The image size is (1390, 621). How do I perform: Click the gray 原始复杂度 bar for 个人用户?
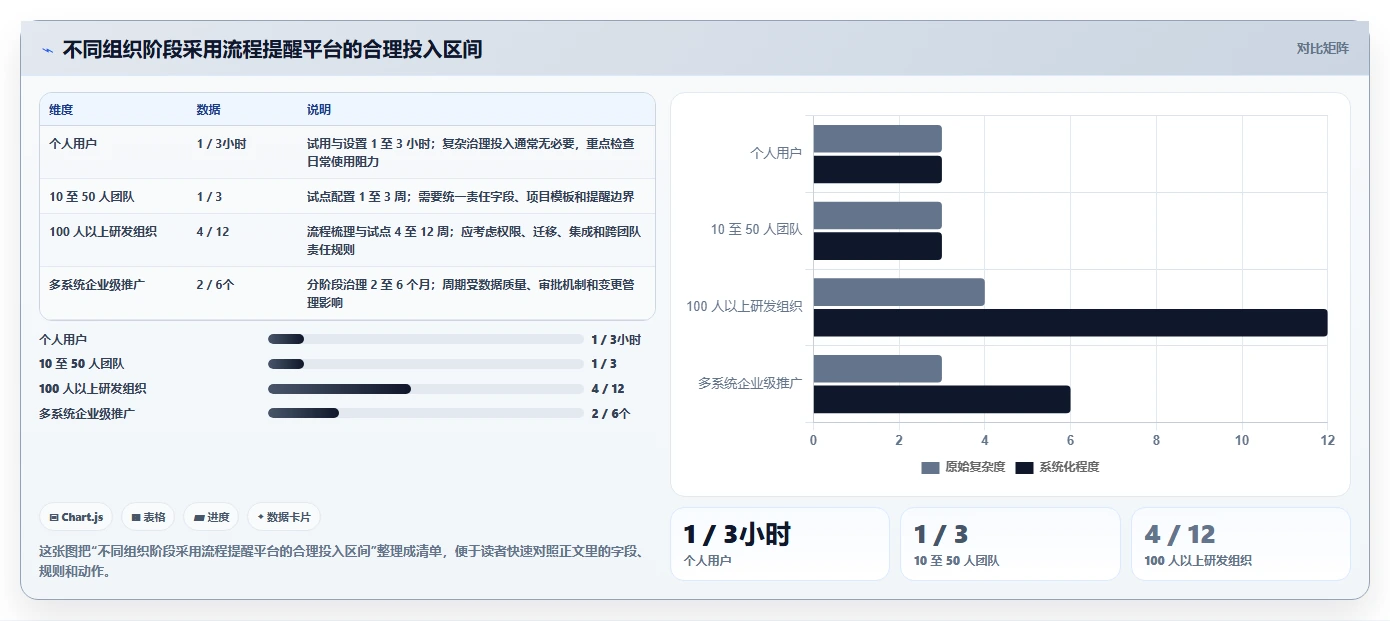tap(877, 139)
